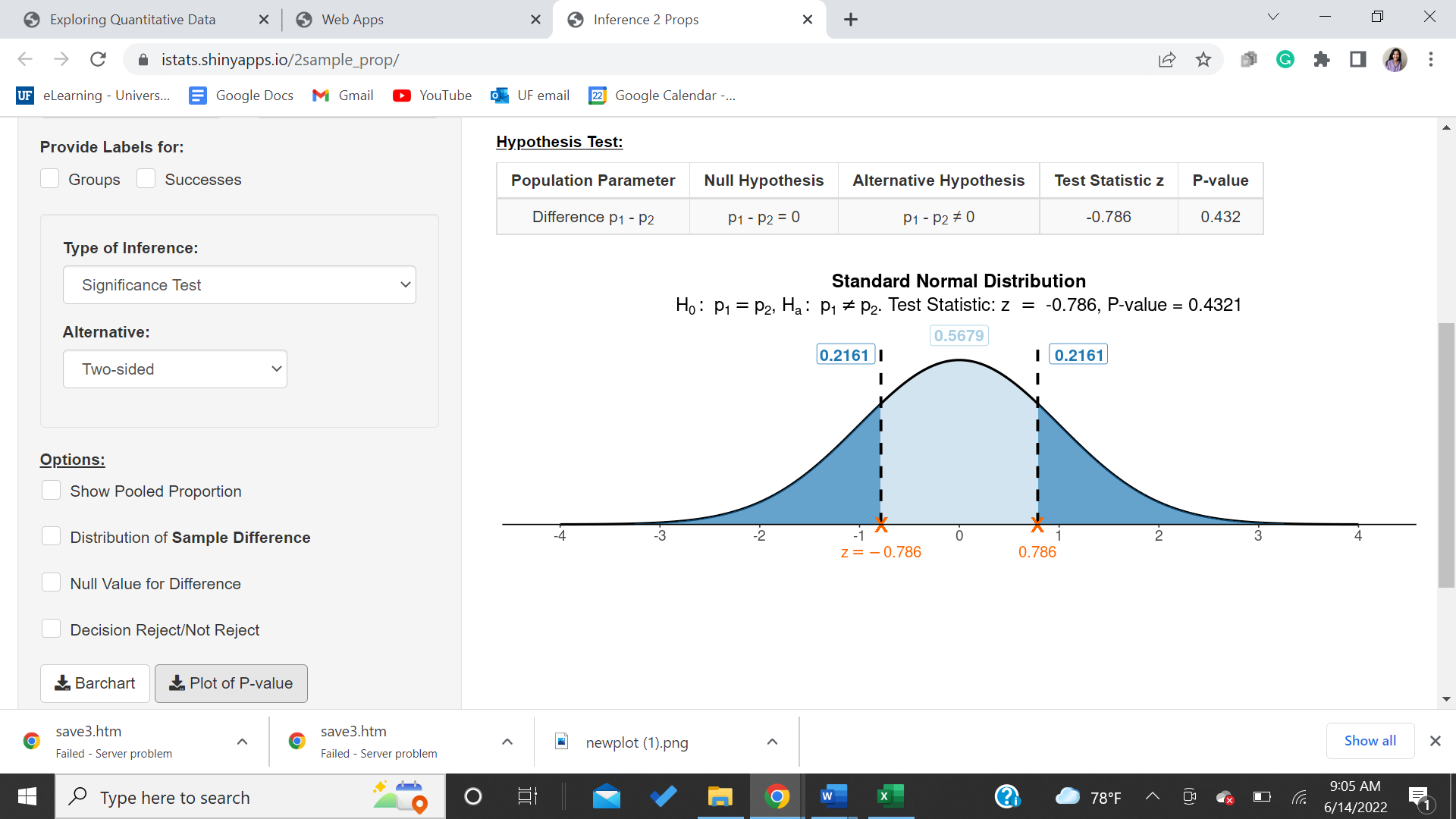Download the Plot of P-value
The height and width of the screenshot is (819, 1456).
click(x=231, y=683)
